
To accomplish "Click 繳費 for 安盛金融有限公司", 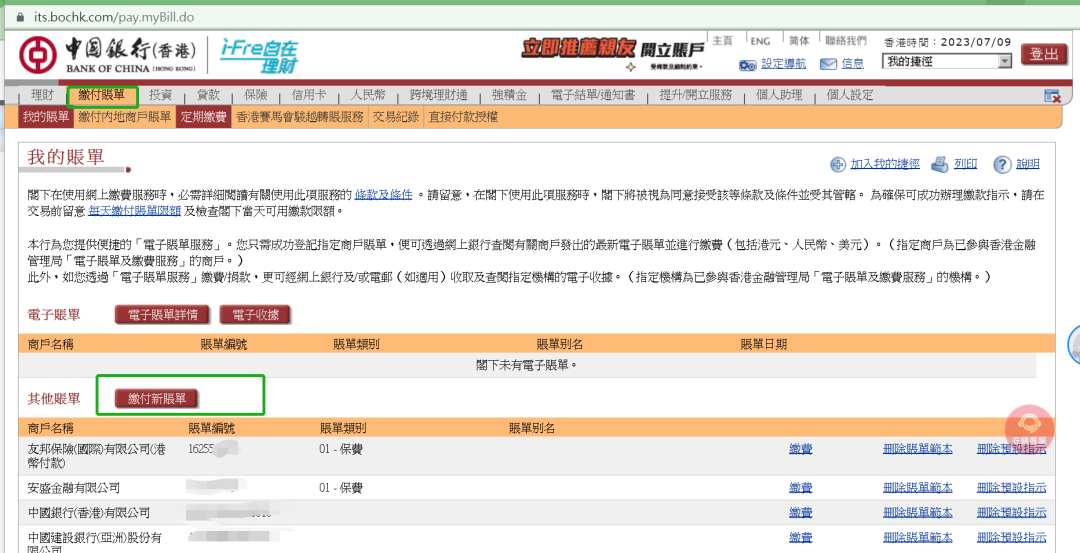I will tap(800, 488).
